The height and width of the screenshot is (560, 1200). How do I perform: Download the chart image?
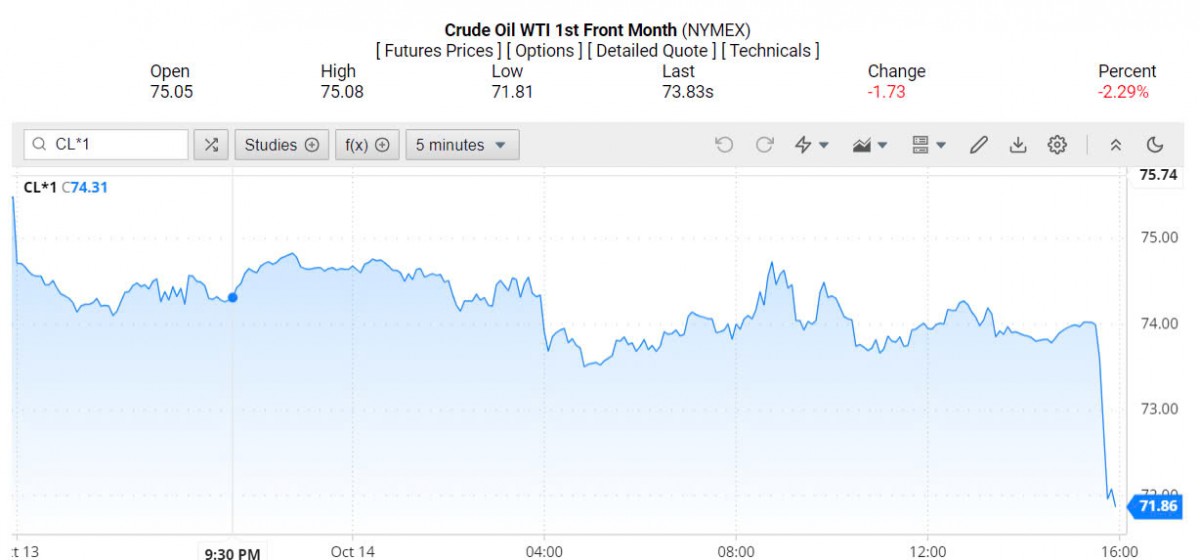click(1018, 145)
